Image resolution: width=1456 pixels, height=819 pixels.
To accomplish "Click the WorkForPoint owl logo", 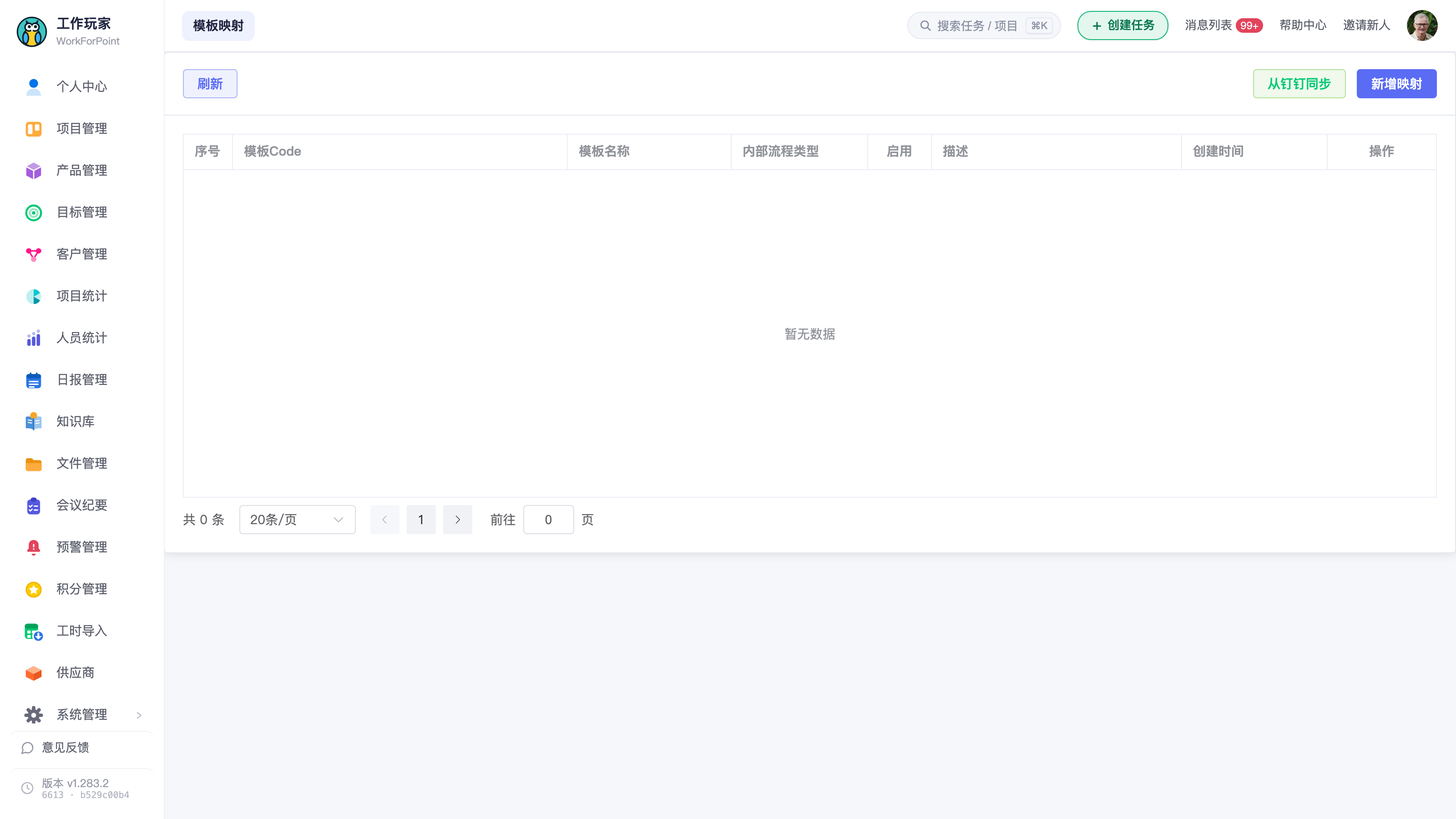I will click(32, 32).
